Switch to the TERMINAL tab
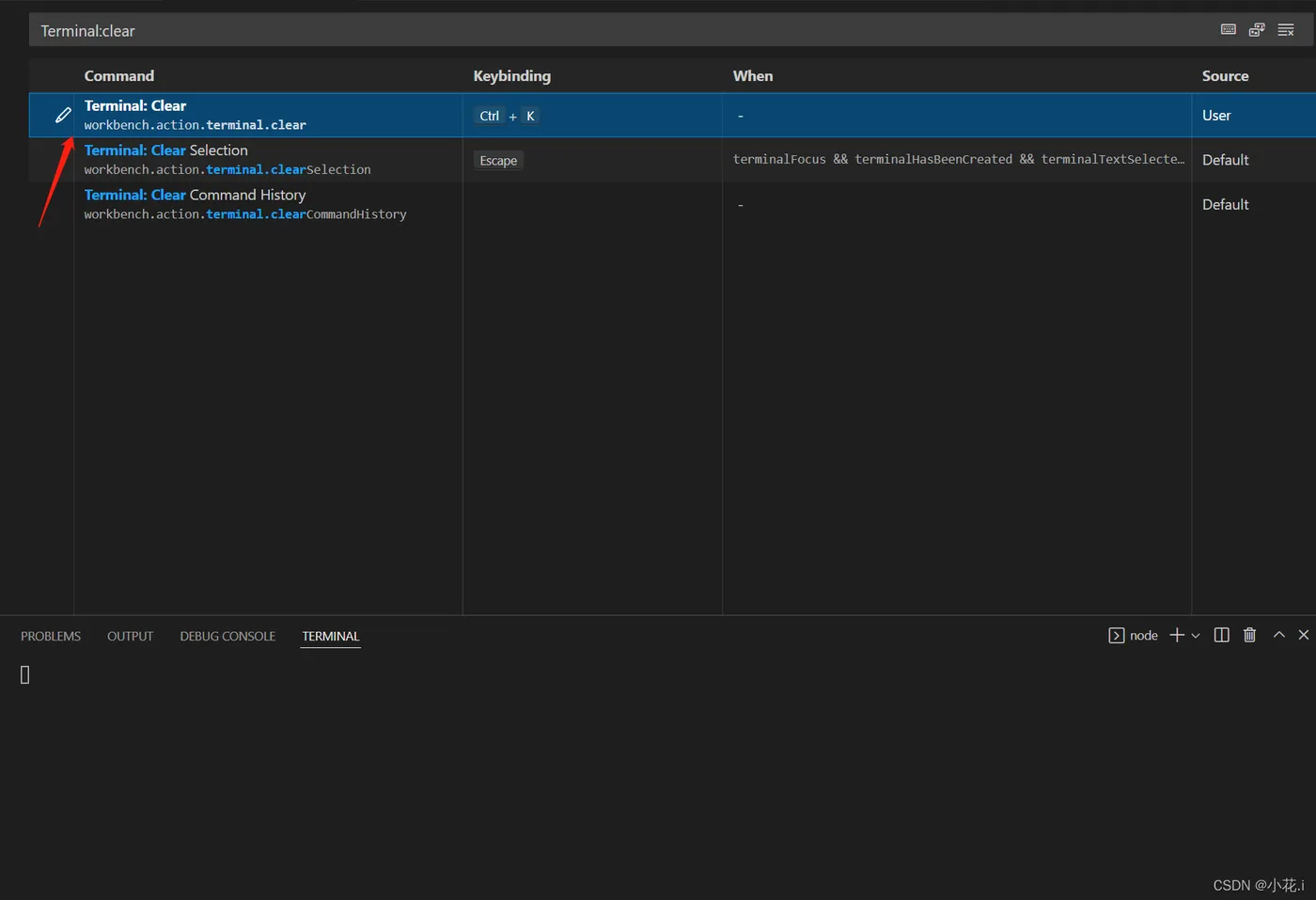This screenshot has width=1316, height=900. click(331, 636)
